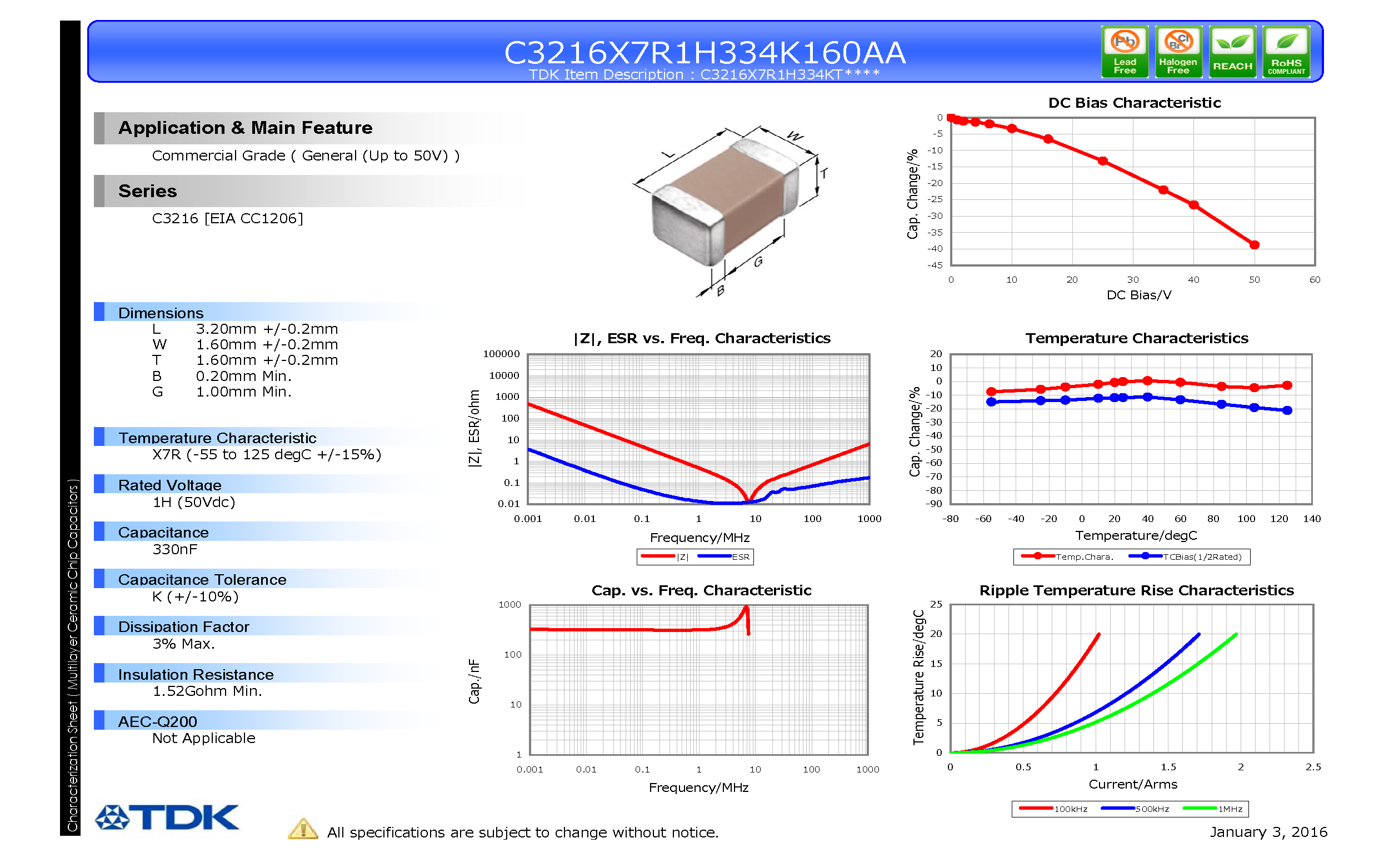Click the red |Z| legend line
Image resolution: width=1384 pixels, height=868 pixels.
(657, 556)
